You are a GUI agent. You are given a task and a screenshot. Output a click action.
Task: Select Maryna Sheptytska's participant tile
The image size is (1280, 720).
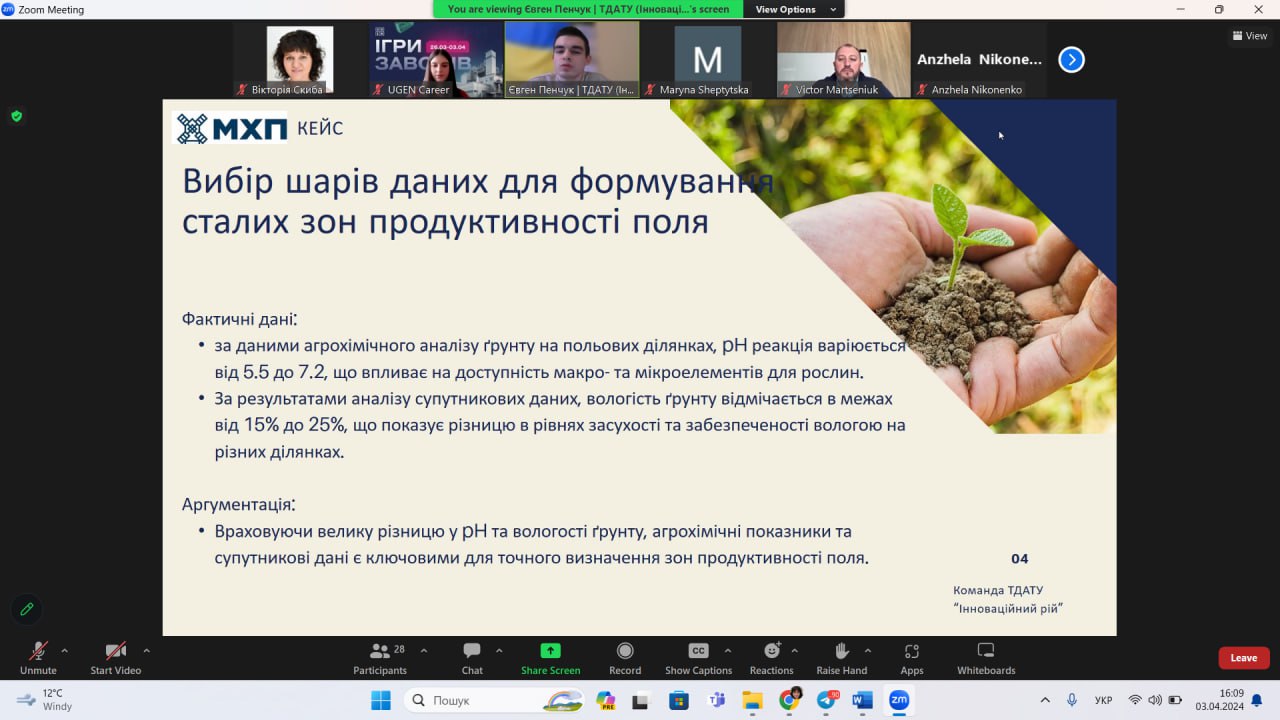(x=708, y=60)
